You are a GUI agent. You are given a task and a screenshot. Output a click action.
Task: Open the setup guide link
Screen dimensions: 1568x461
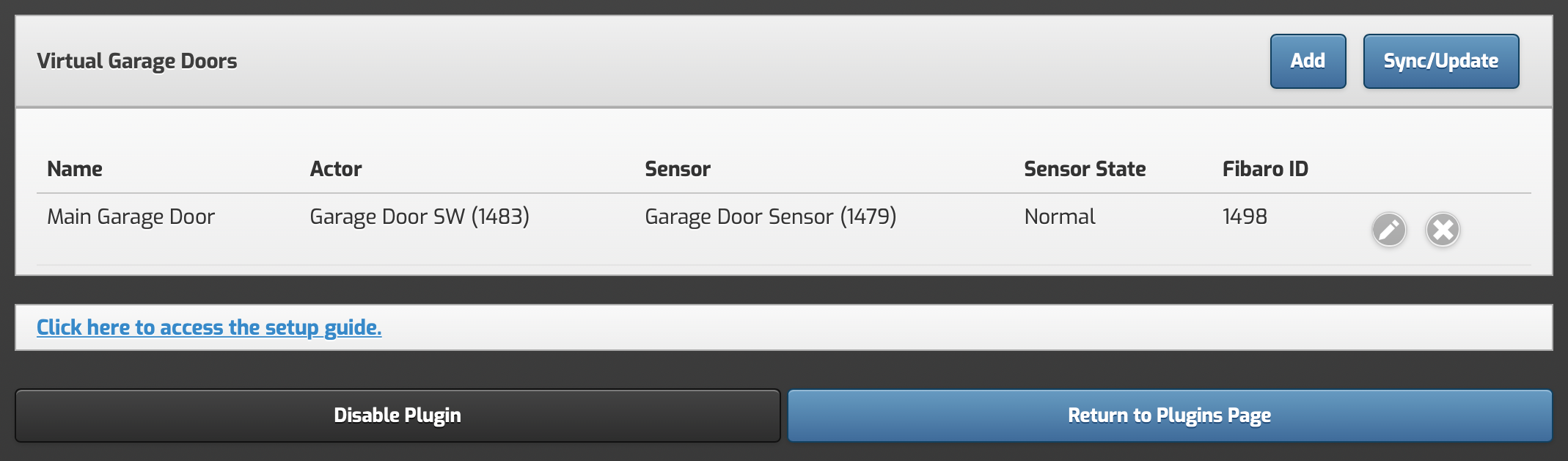pyautogui.click(x=209, y=327)
